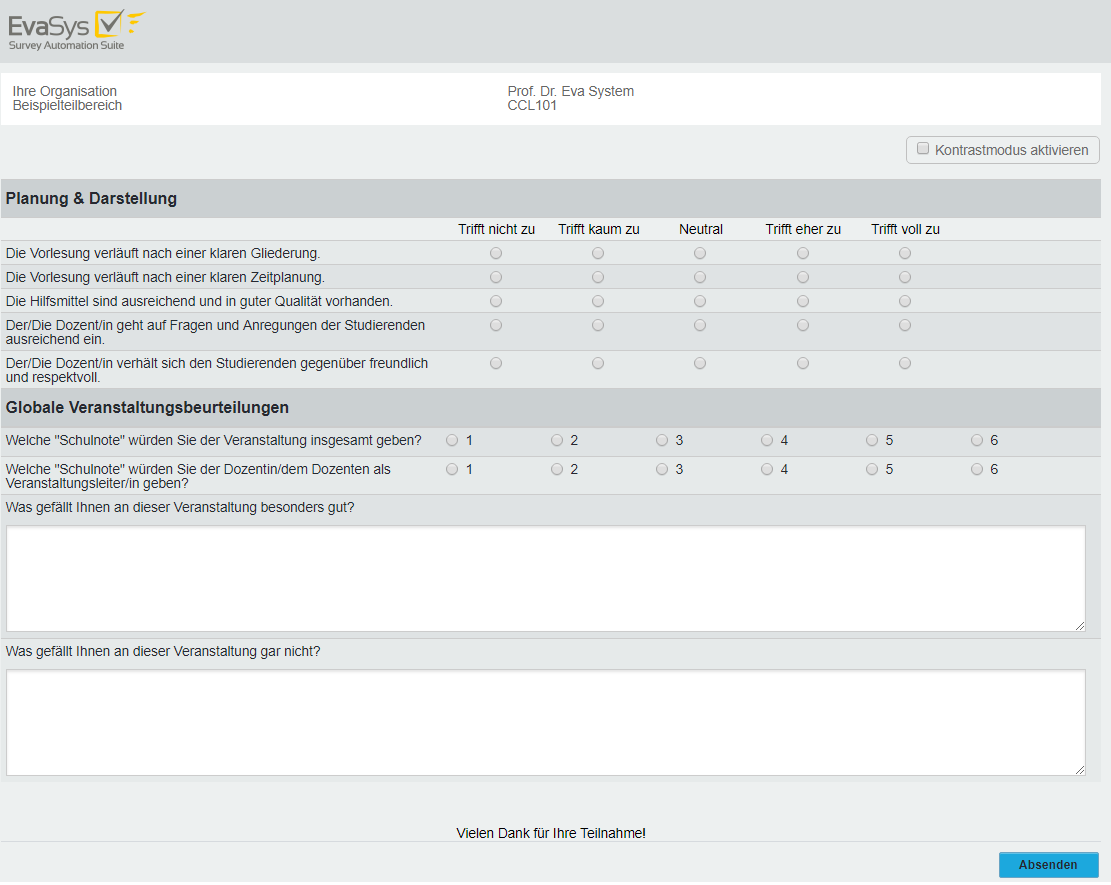
Task: Give the Veranstaltung Schulnote 4
Action: pos(767,440)
